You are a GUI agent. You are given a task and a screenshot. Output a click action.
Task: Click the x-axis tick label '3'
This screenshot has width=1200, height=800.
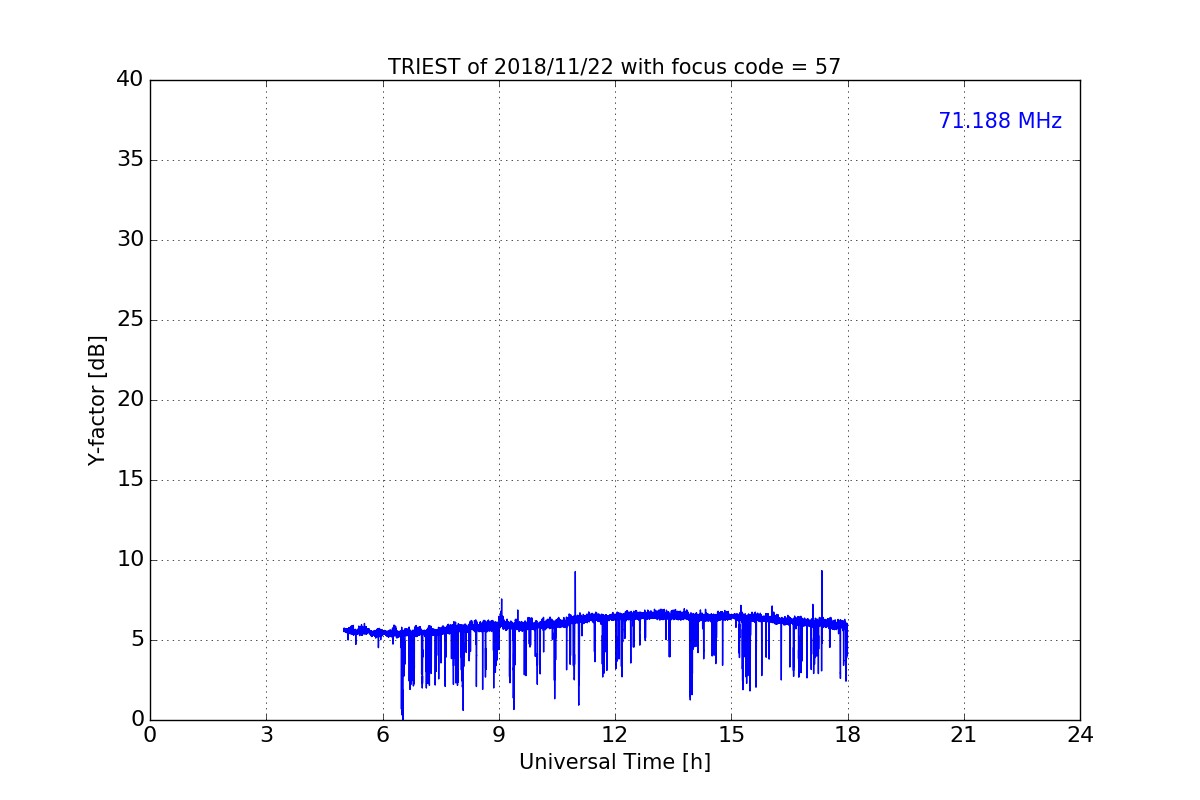pos(266,735)
